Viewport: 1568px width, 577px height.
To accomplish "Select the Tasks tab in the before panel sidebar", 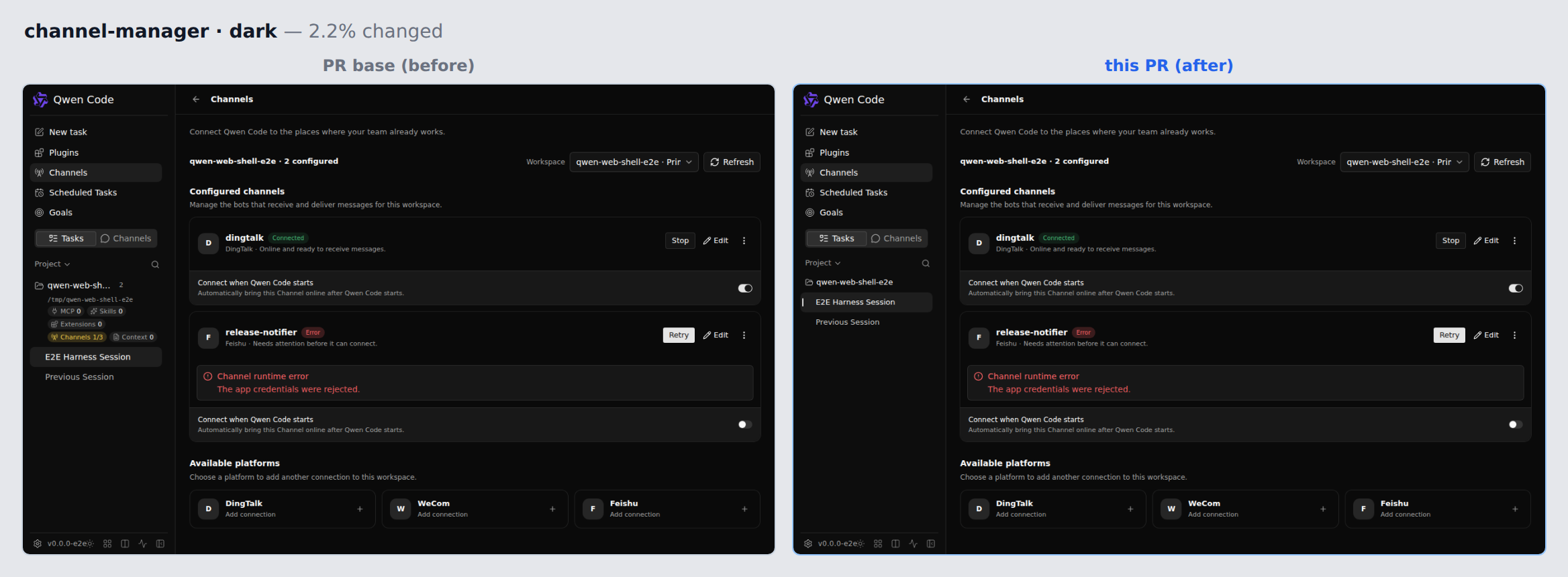I will 66,239.
